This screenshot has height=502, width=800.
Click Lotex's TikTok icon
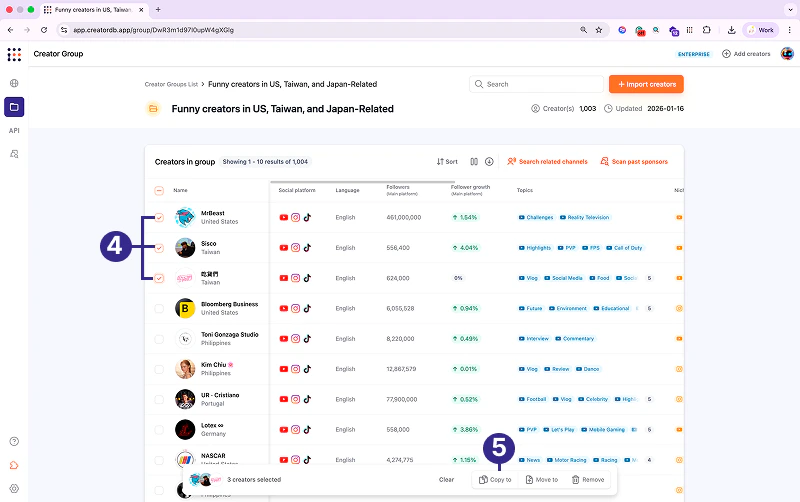tap(307, 430)
